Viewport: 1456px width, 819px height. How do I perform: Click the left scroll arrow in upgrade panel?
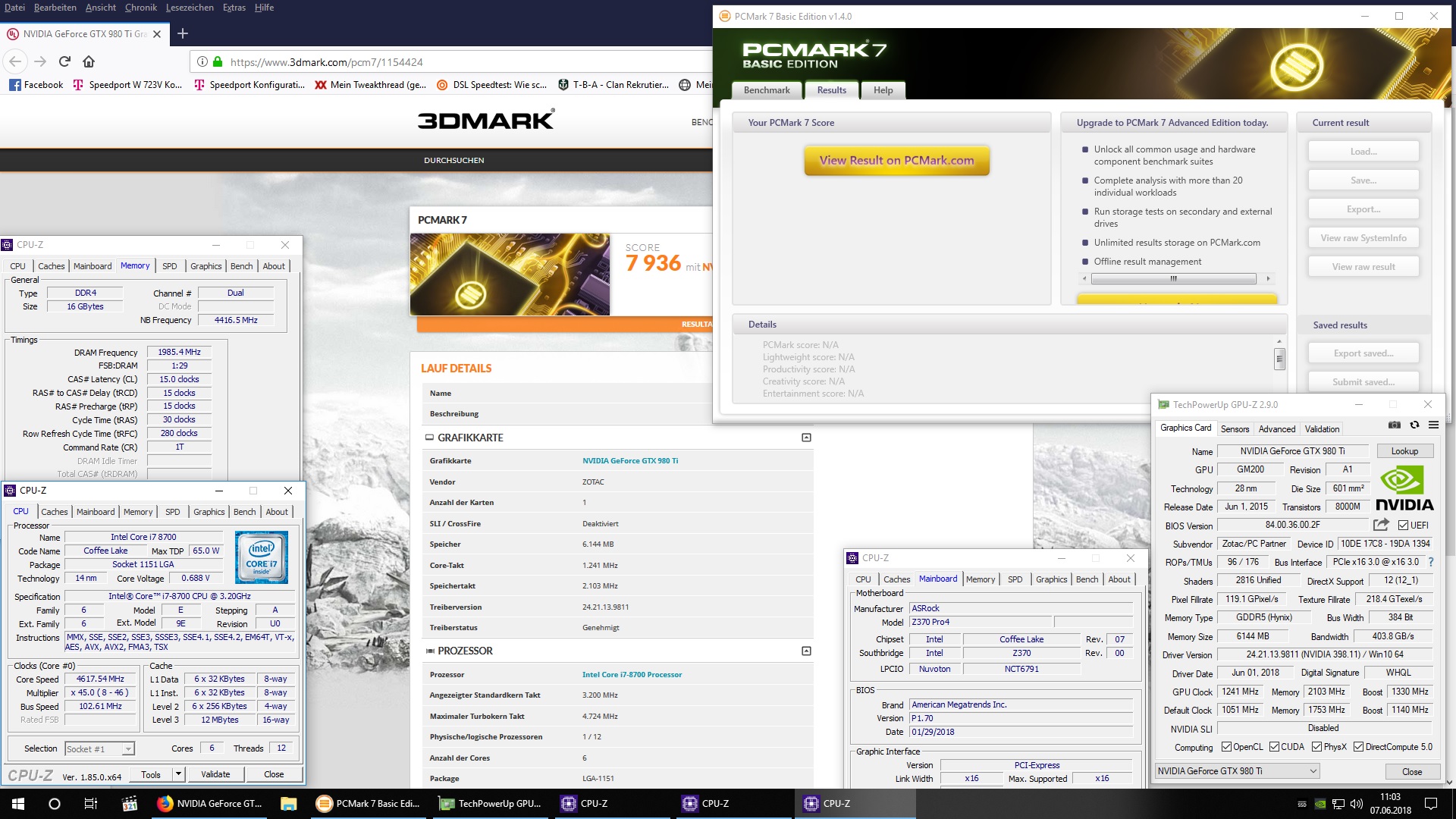[1084, 278]
